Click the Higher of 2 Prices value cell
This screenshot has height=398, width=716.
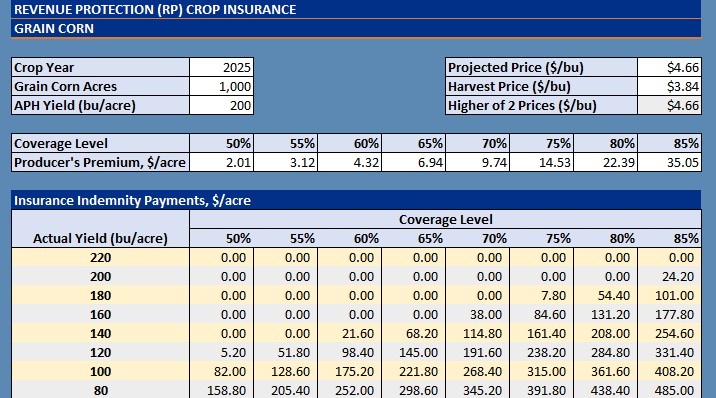point(669,105)
